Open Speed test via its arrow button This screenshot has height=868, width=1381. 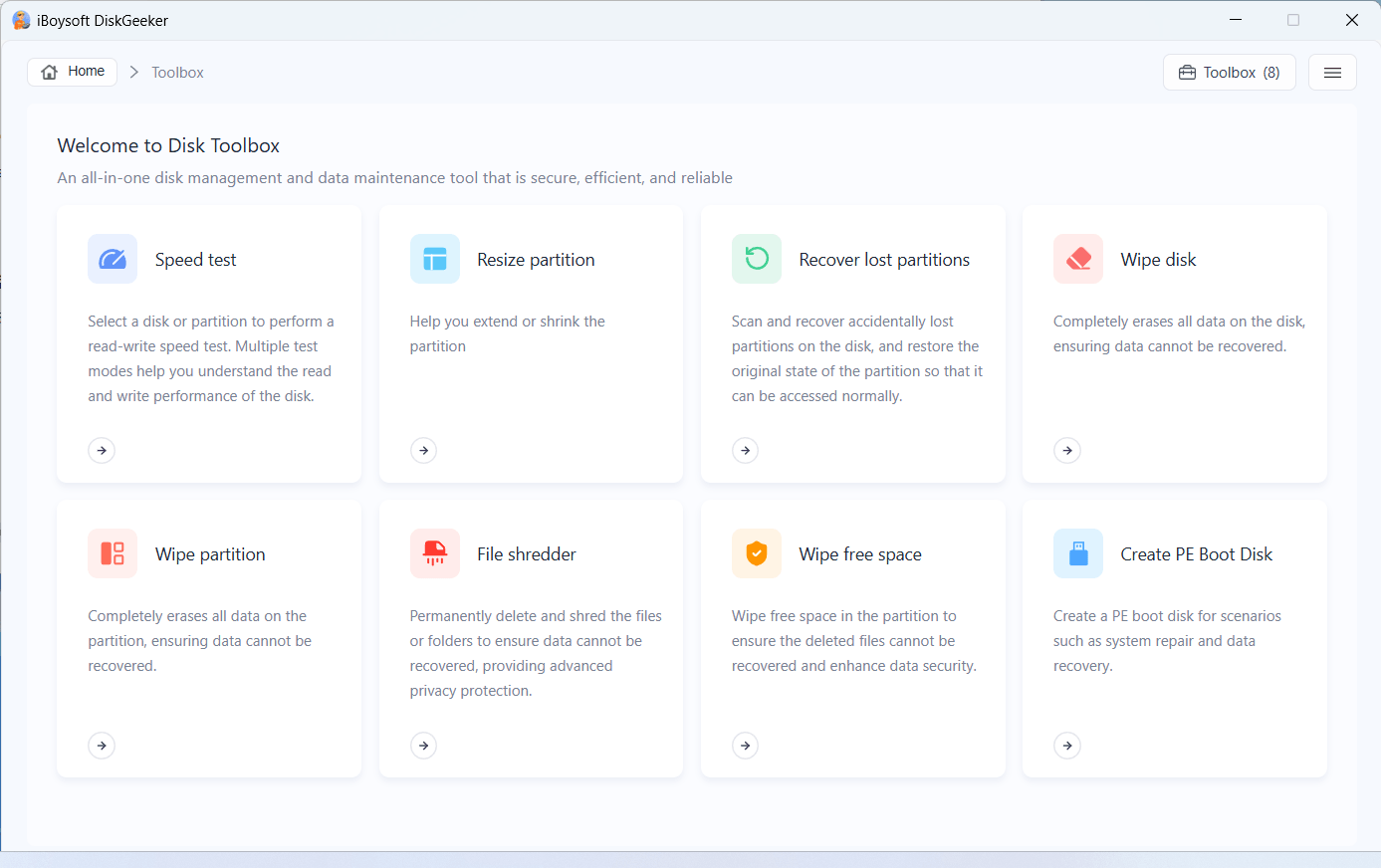(x=102, y=451)
